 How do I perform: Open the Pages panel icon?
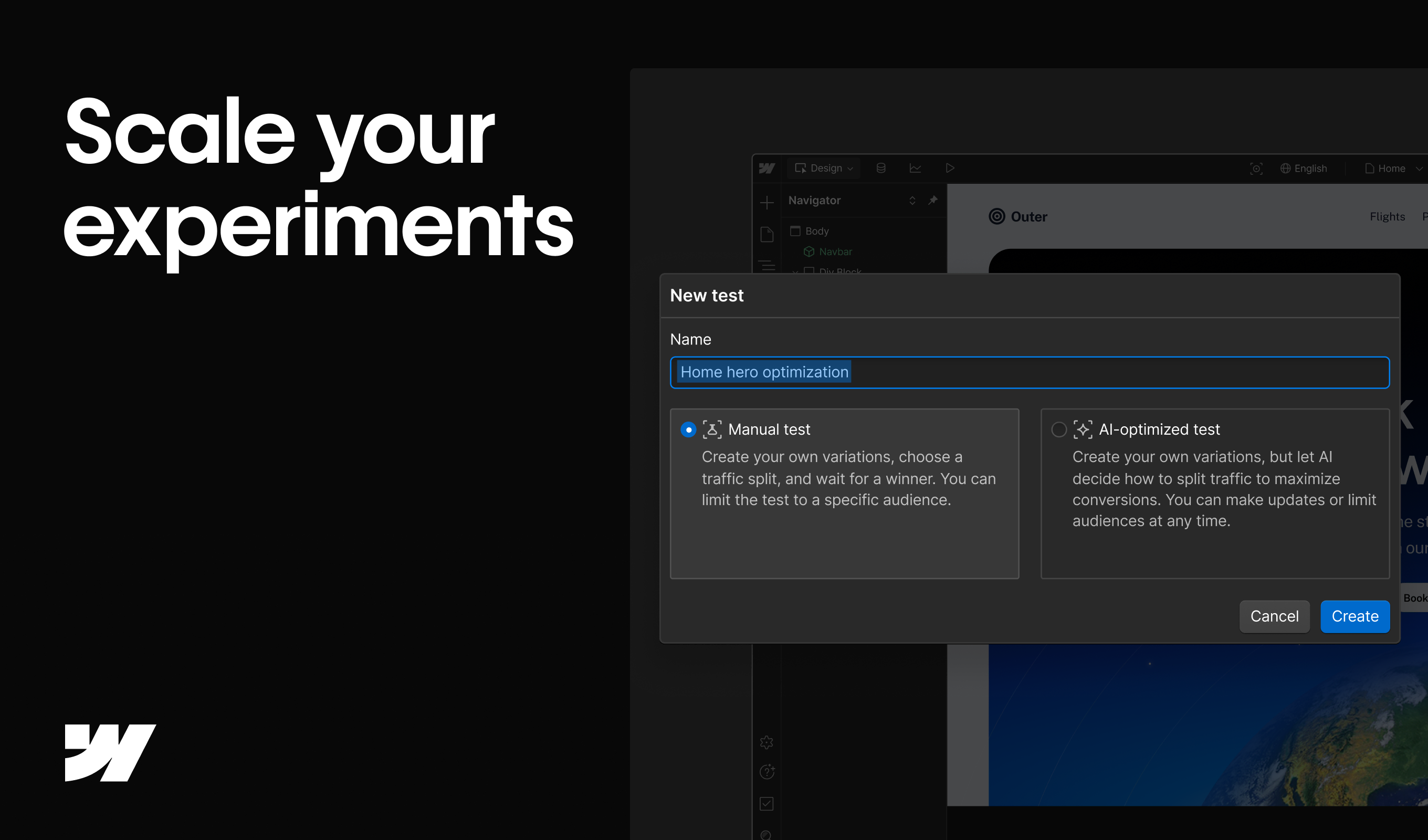point(766,234)
